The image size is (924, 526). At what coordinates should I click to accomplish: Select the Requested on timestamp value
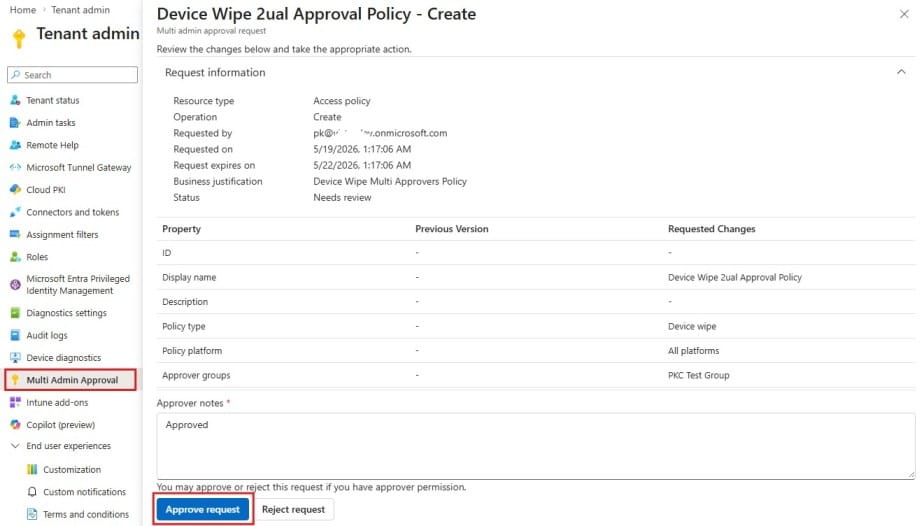[362, 149]
